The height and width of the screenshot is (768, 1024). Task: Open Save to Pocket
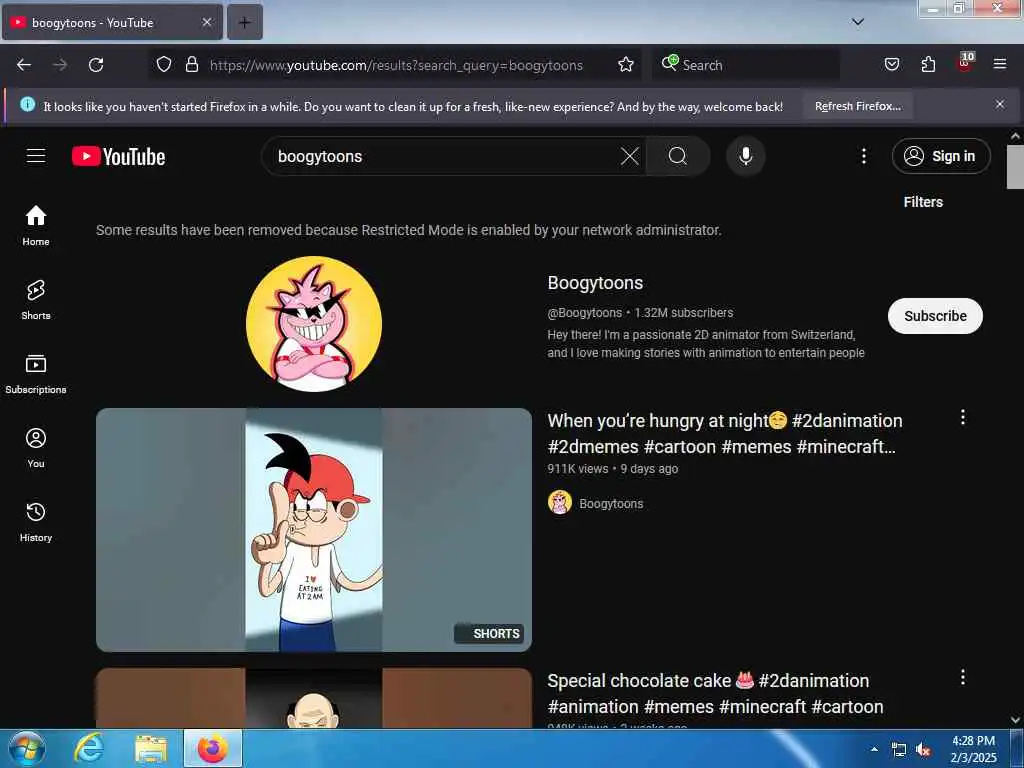tap(892, 64)
